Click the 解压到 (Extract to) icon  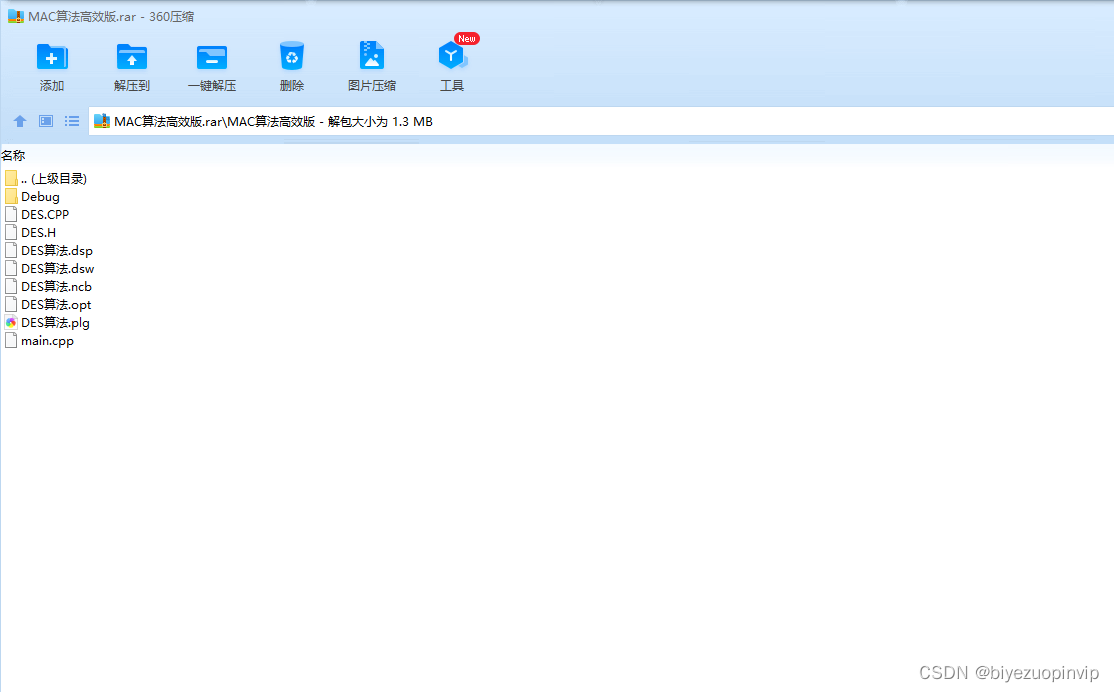[131, 57]
